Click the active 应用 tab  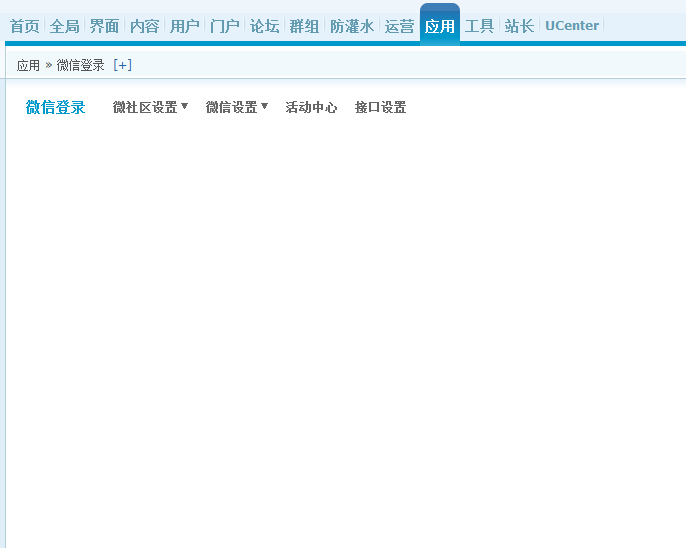pyautogui.click(x=440, y=26)
